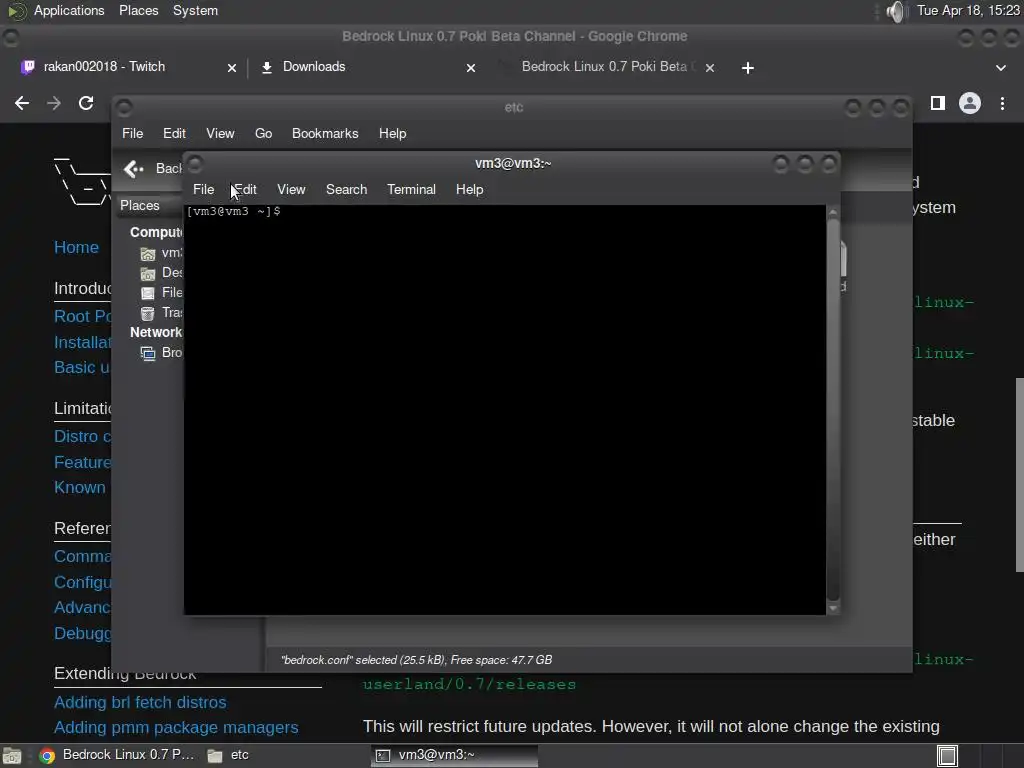The image size is (1024, 768).
Task: Open Go menu in etc file manager
Action: pos(263,133)
